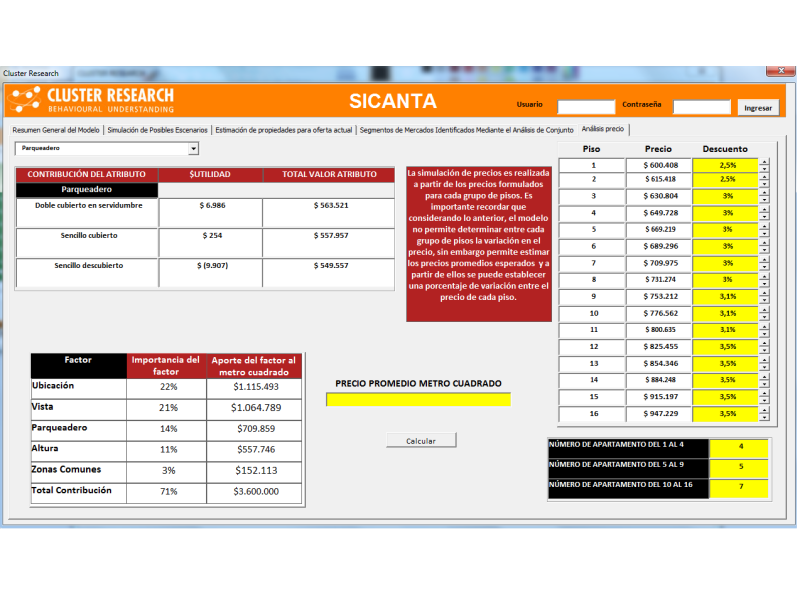Edit apartment count for floors 1 al 4
This screenshot has height=600, width=800.
[x=740, y=446]
